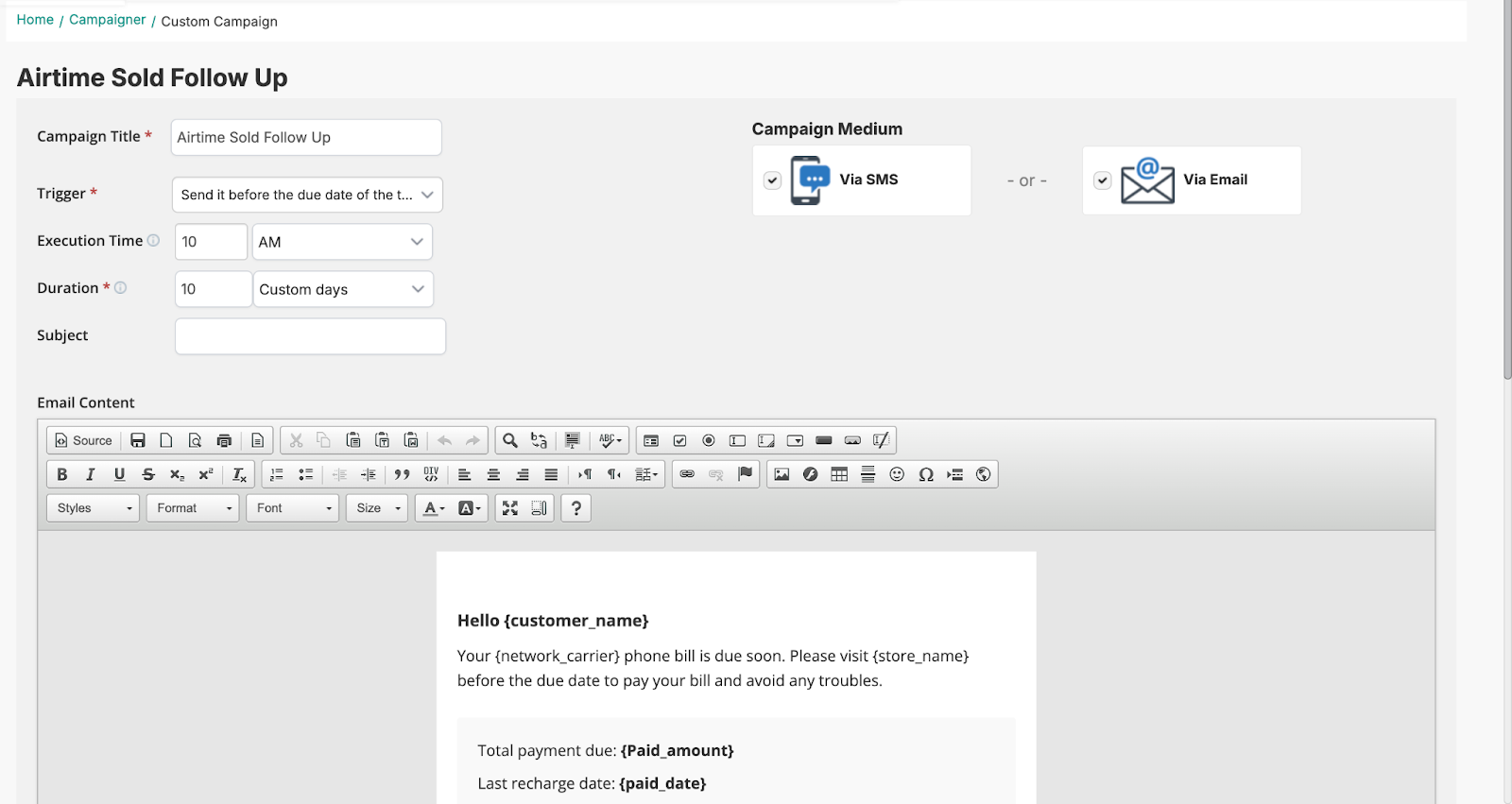This screenshot has height=804, width=1512.
Task: Click the Undo arrow icon
Action: pos(444,440)
